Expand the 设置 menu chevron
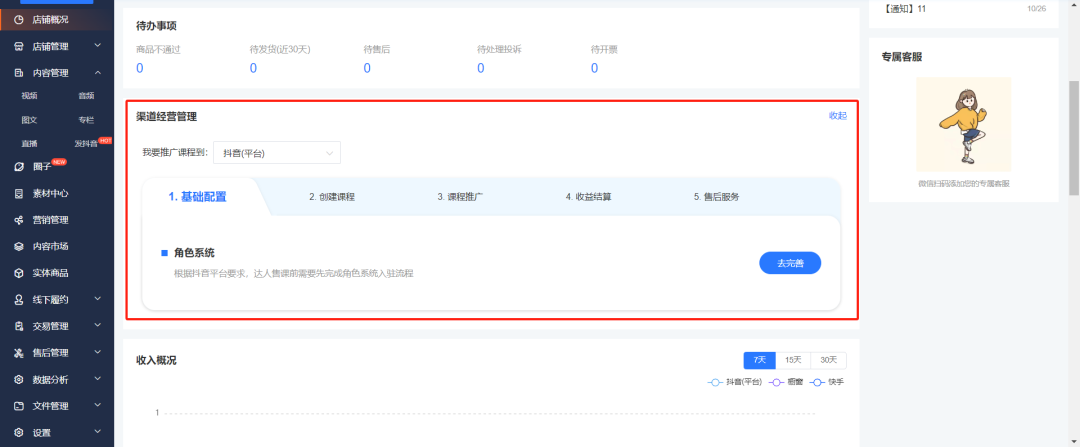This screenshot has width=1080, height=447. coord(98,433)
